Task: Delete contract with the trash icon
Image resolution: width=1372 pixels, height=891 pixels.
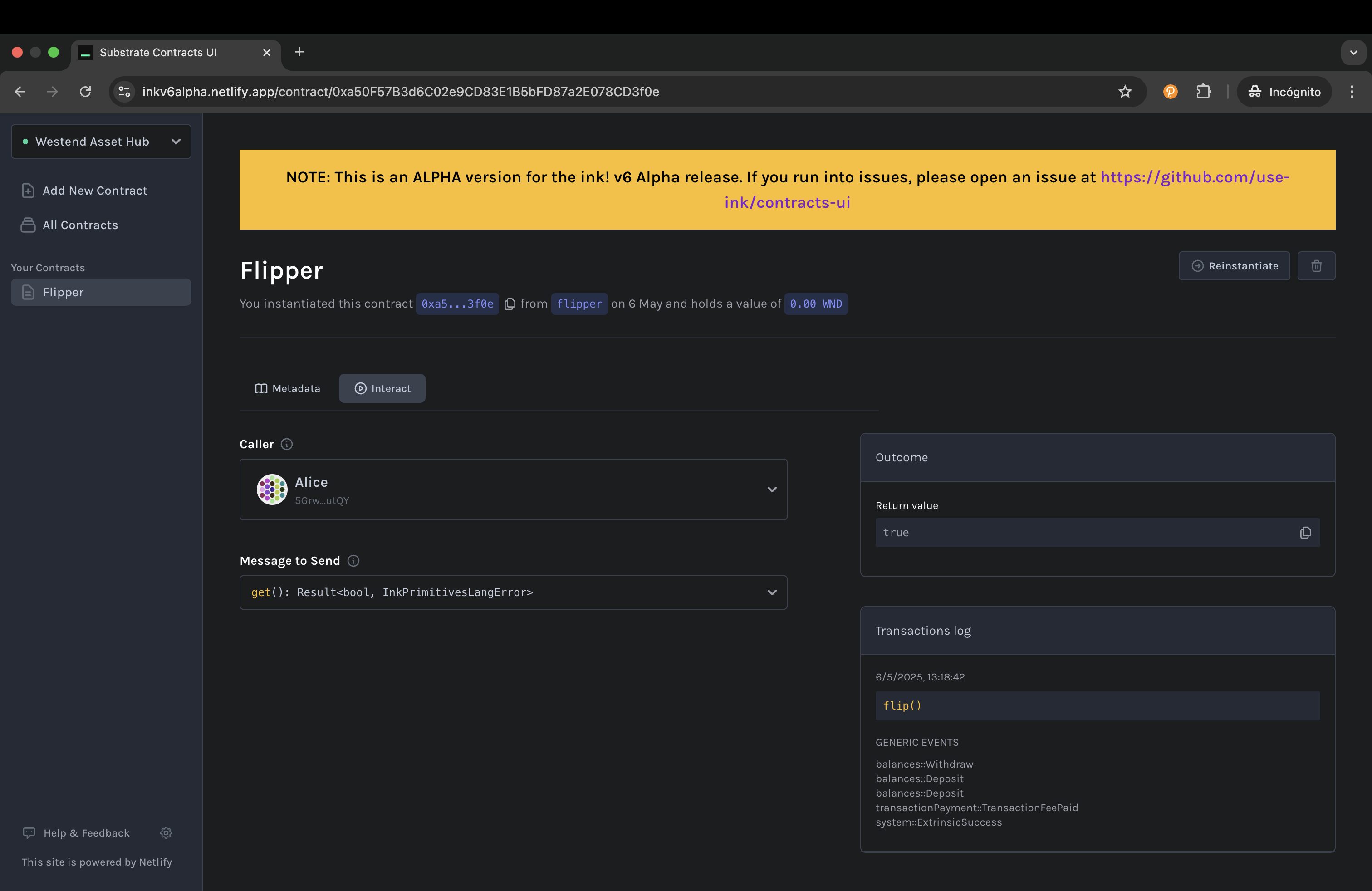Action: [x=1316, y=266]
